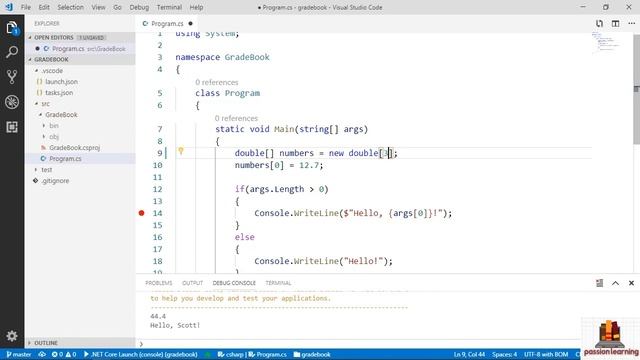640x360 pixels.
Task: Maximize the panel with the up chevron
Action: [x=615, y=283]
